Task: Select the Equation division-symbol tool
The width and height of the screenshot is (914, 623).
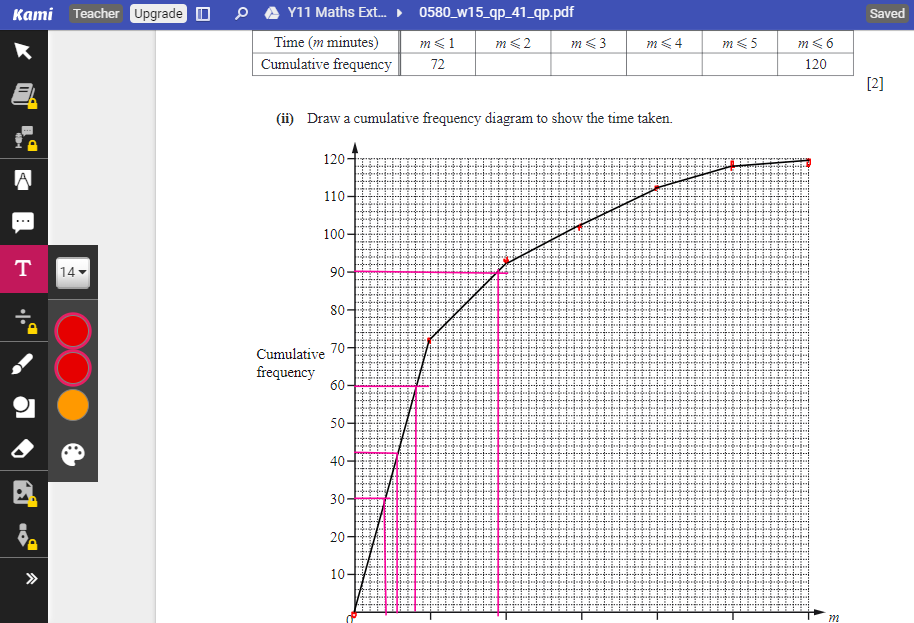Action: pos(23,318)
